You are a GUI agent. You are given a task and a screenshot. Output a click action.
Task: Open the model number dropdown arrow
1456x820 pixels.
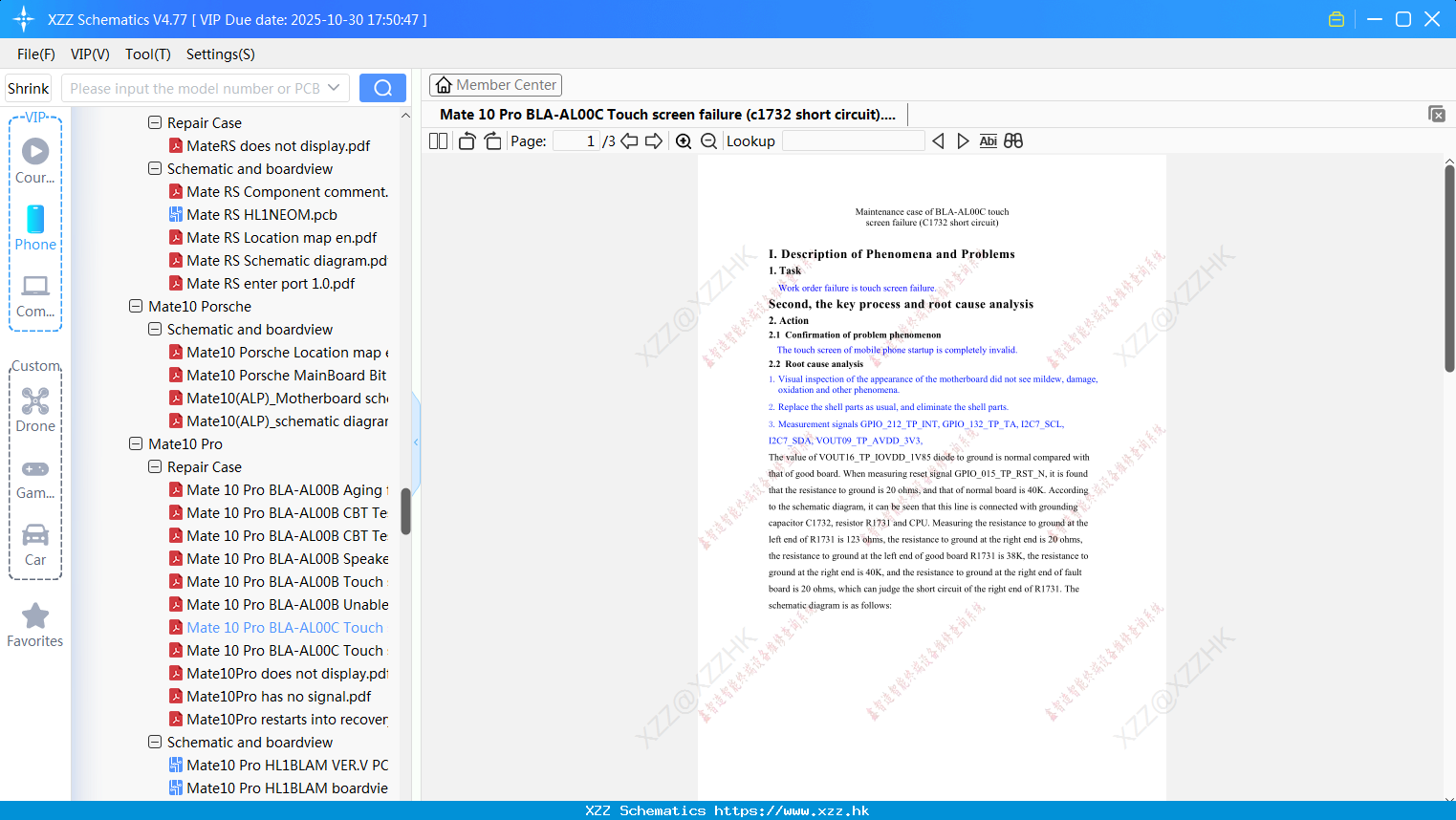point(334,88)
